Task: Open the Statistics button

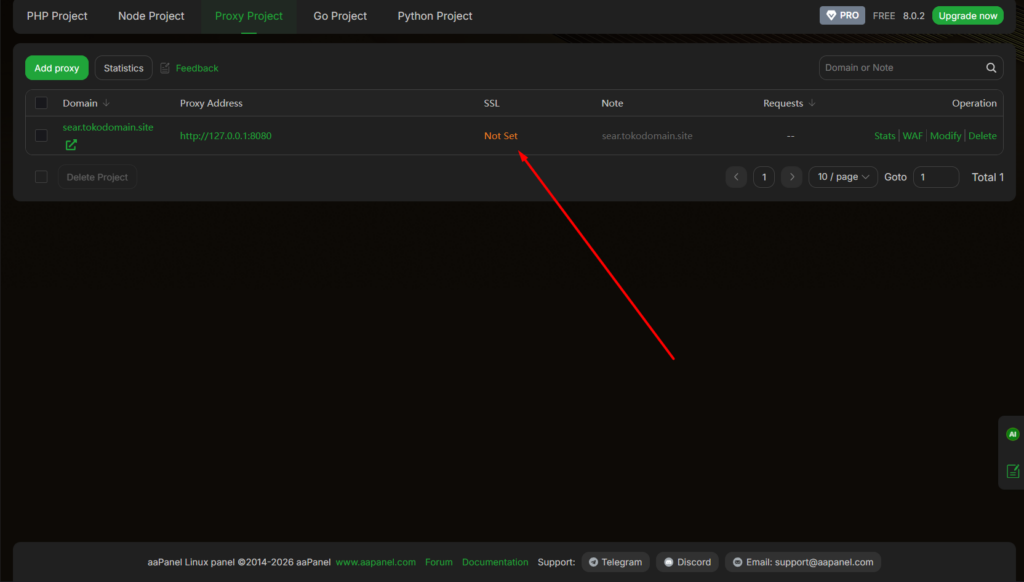Action: coord(123,68)
